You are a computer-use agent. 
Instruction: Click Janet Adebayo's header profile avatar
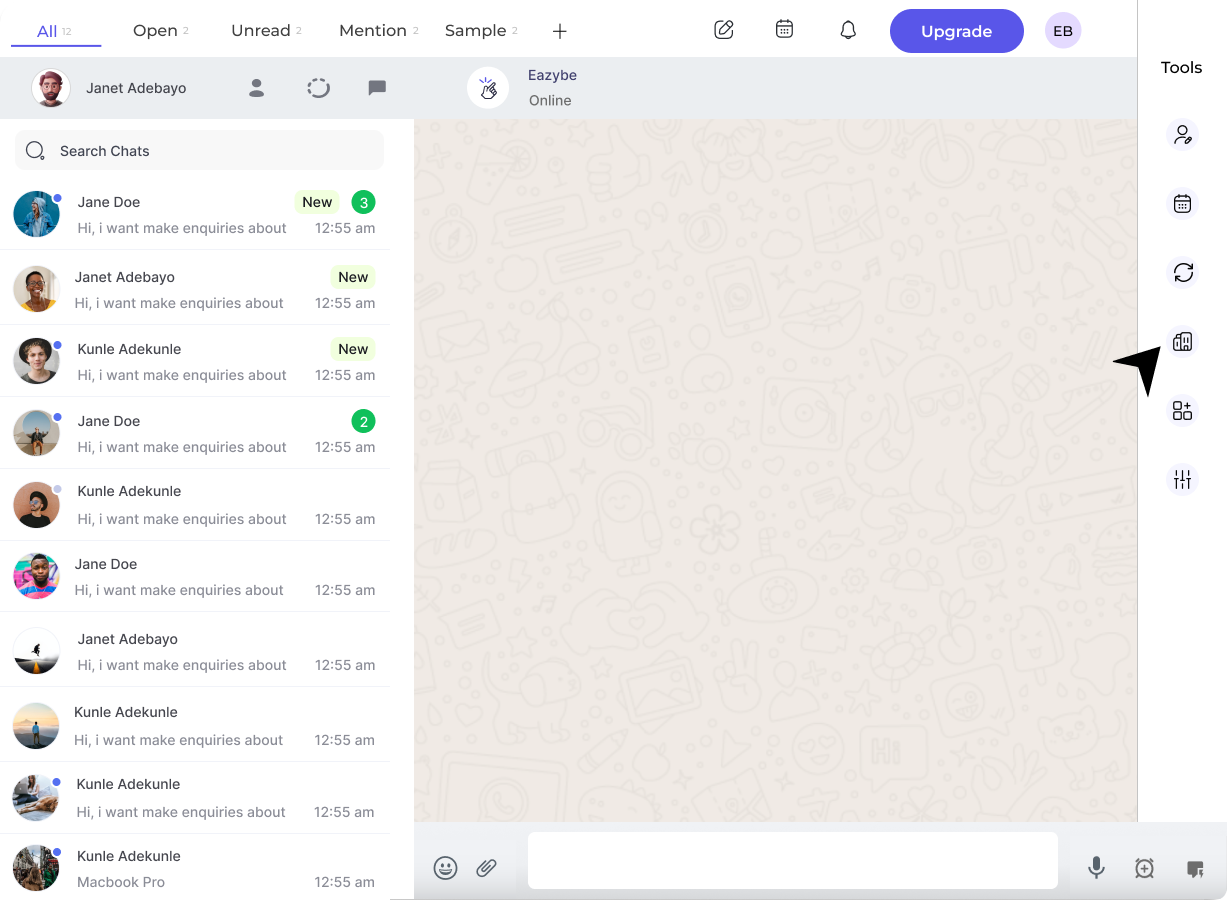pyautogui.click(x=51, y=88)
